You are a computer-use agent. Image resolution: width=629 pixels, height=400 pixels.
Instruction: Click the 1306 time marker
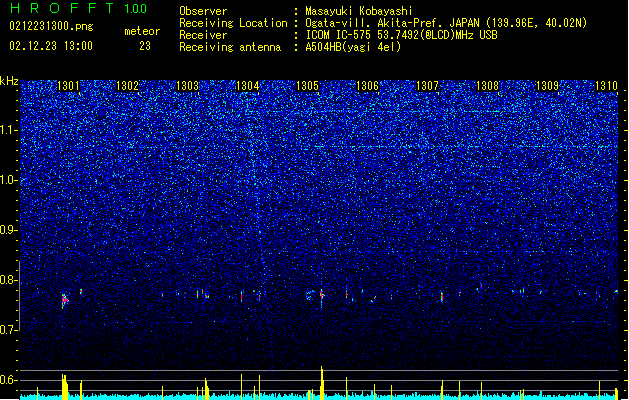(x=367, y=86)
